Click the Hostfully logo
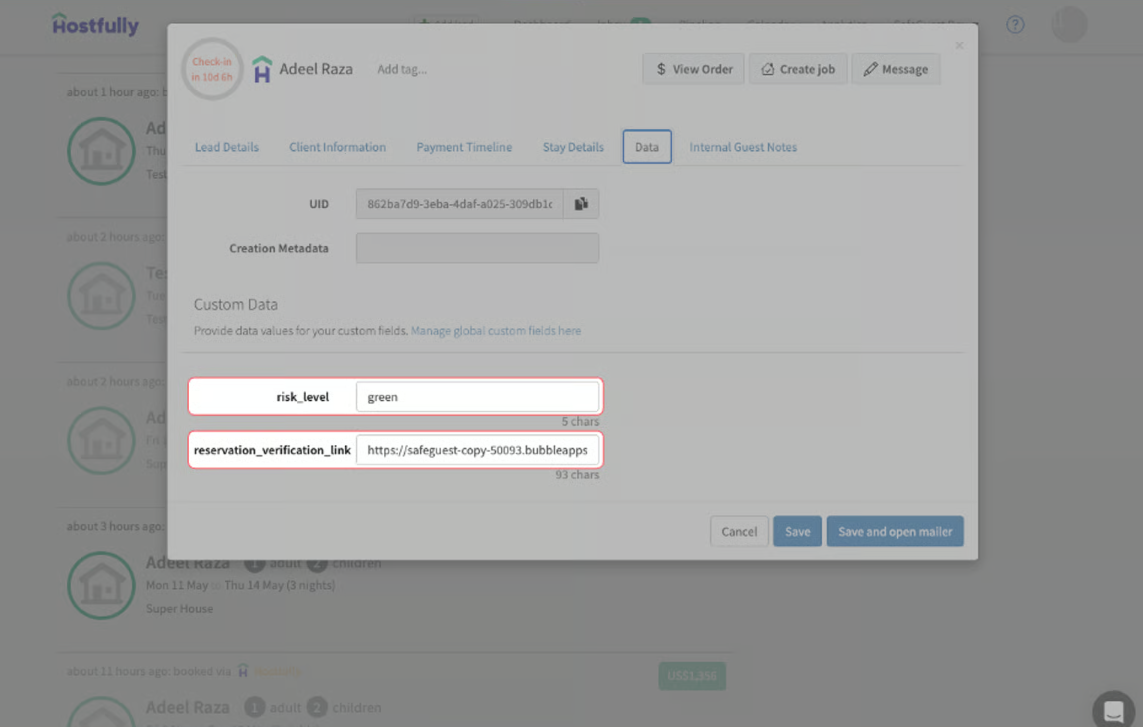Image resolution: width=1143 pixels, height=727 pixels. 95,25
